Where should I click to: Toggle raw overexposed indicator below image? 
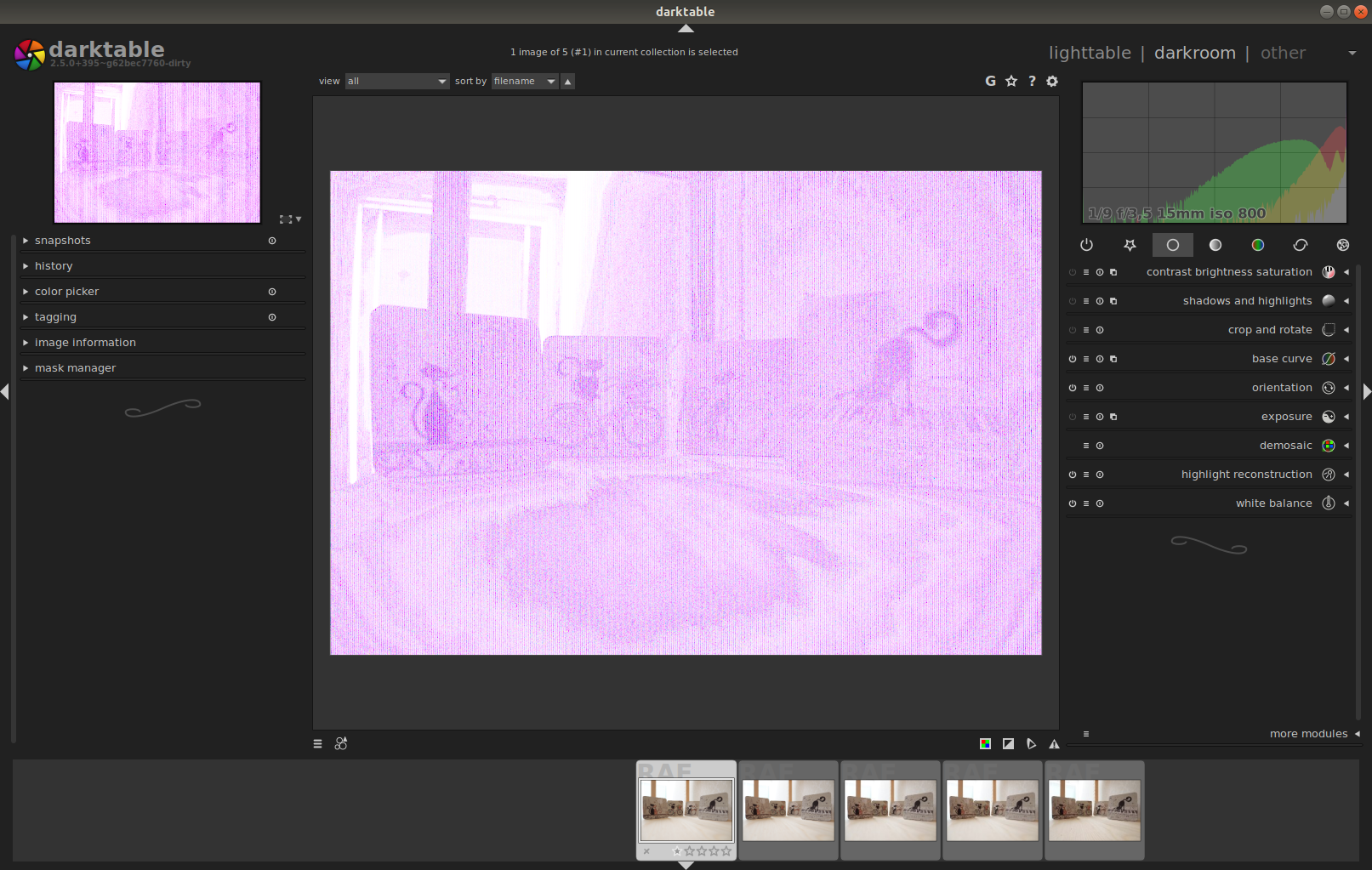(x=985, y=744)
